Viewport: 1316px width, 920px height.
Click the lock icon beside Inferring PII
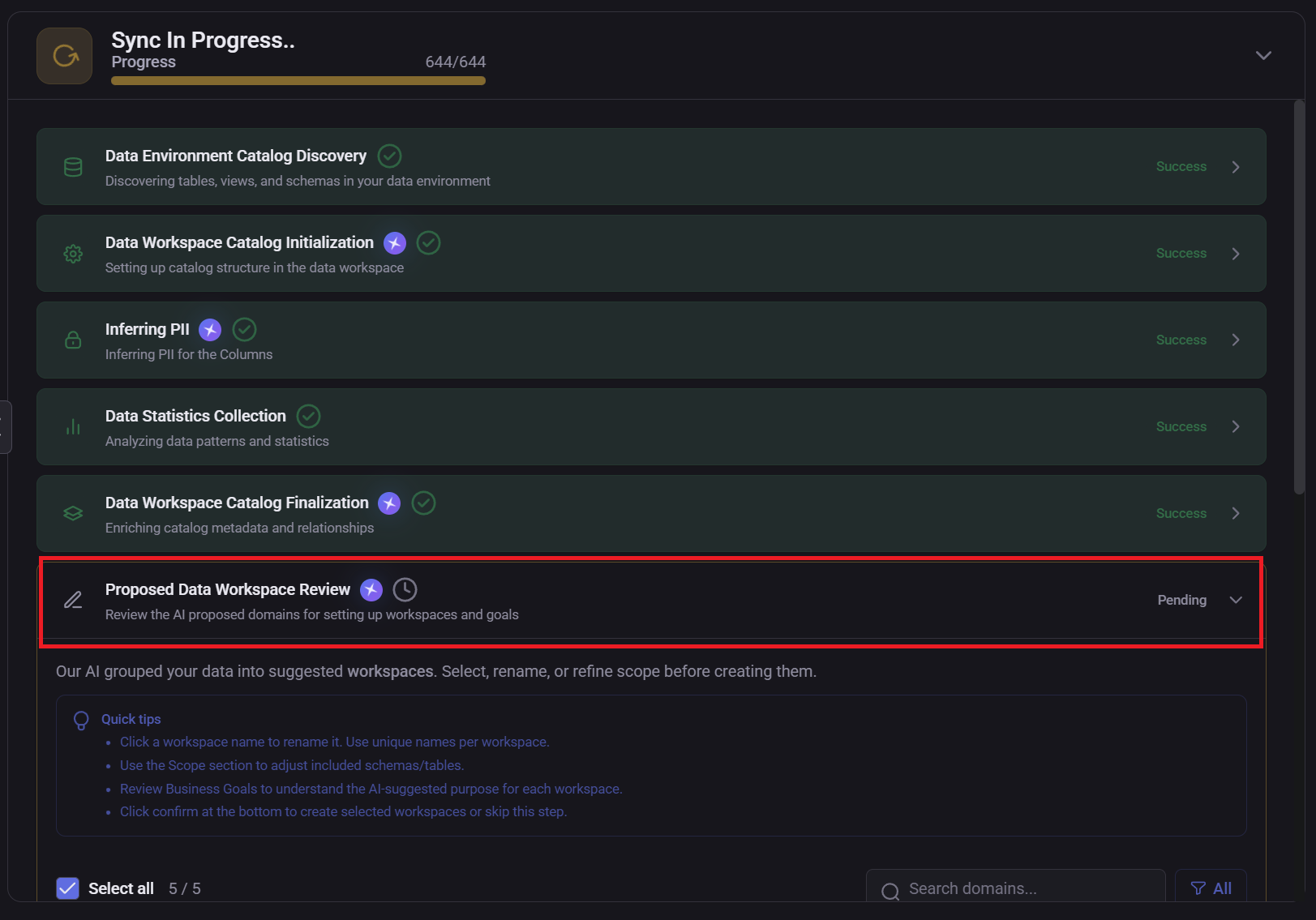tap(73, 340)
